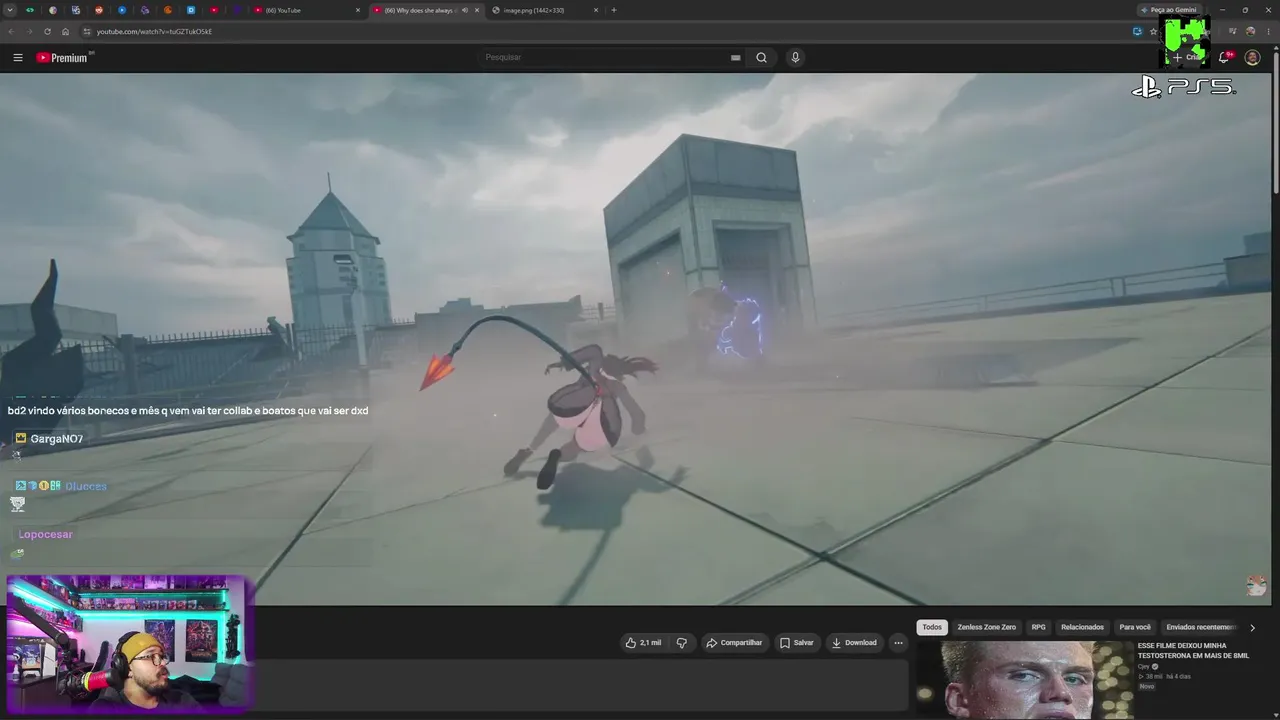The image size is (1280, 720).
Task: Switch to the image.png (1442×330) tab
Action: 545,10
